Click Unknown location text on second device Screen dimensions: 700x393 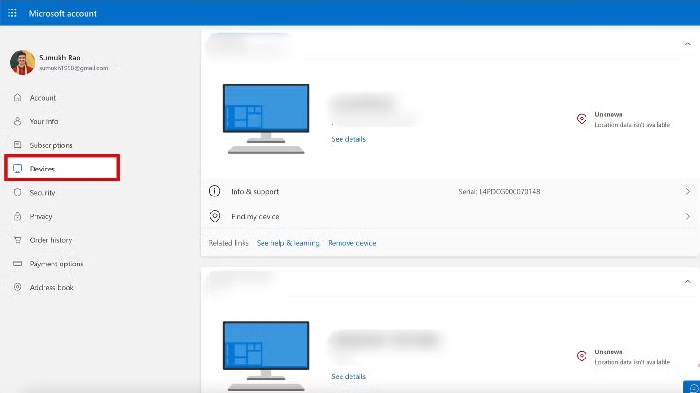point(608,351)
